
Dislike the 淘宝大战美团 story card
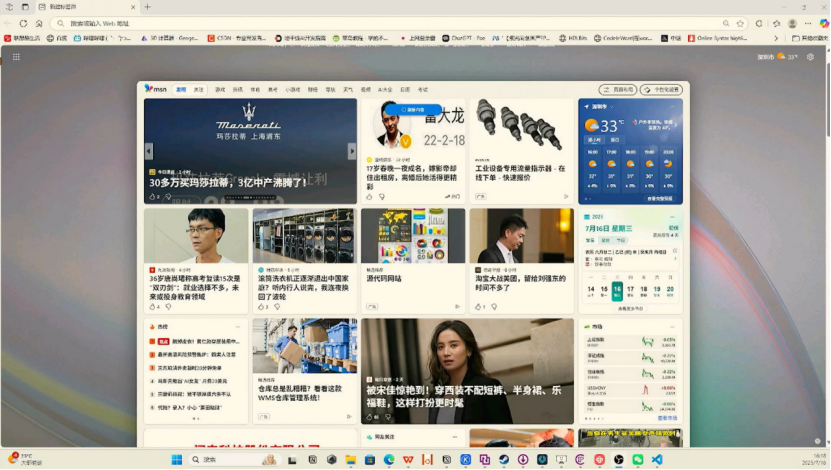click(494, 307)
